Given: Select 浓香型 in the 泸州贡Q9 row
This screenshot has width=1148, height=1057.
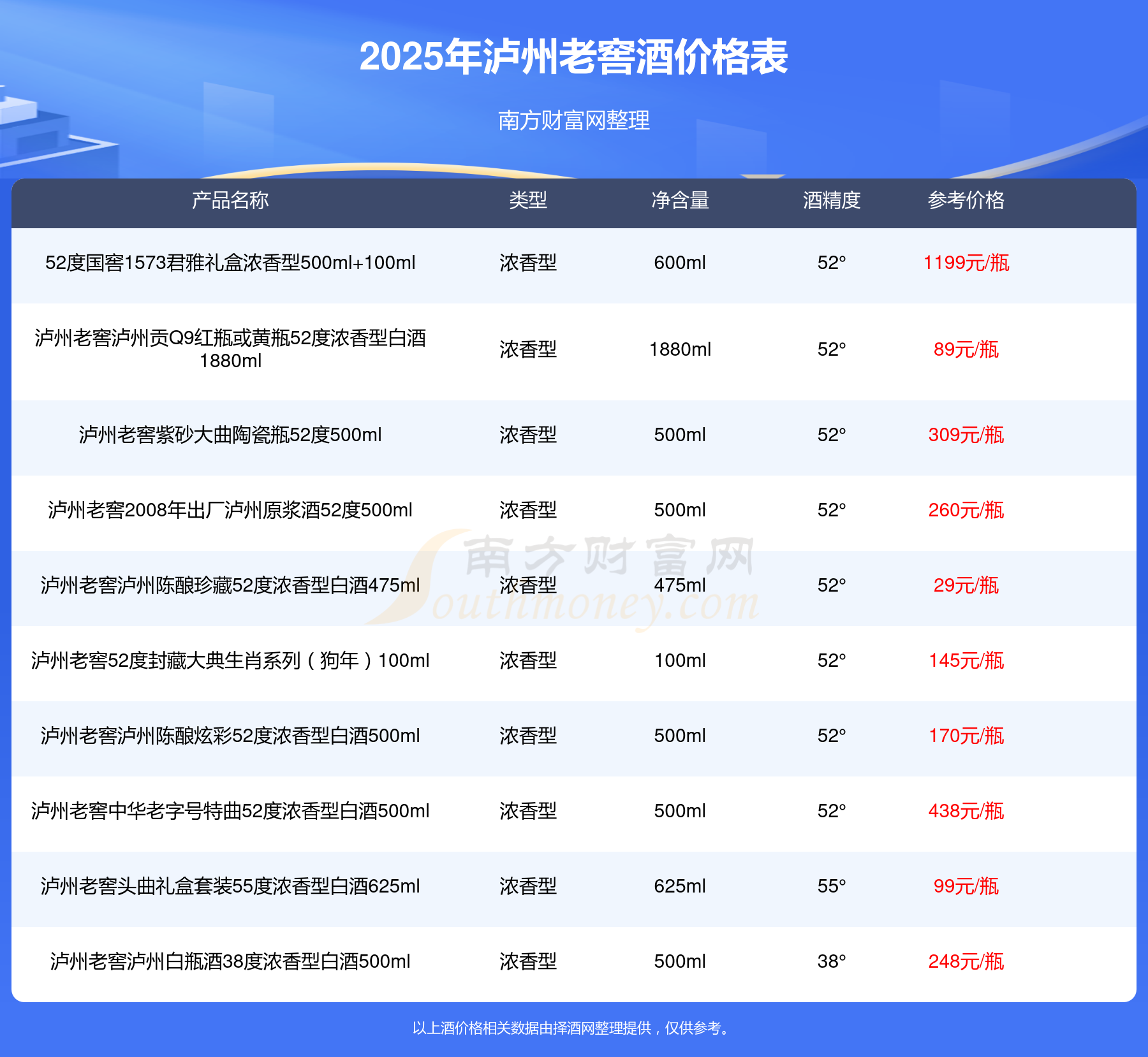Looking at the screenshot, I should point(528,349).
